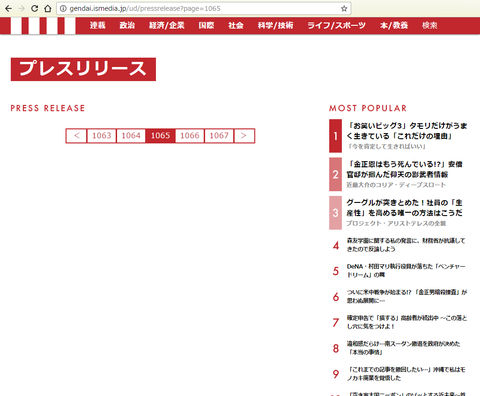The width and height of the screenshot is (480, 396).
Task: Open the 本/教養 menu item
Action: click(x=394, y=25)
